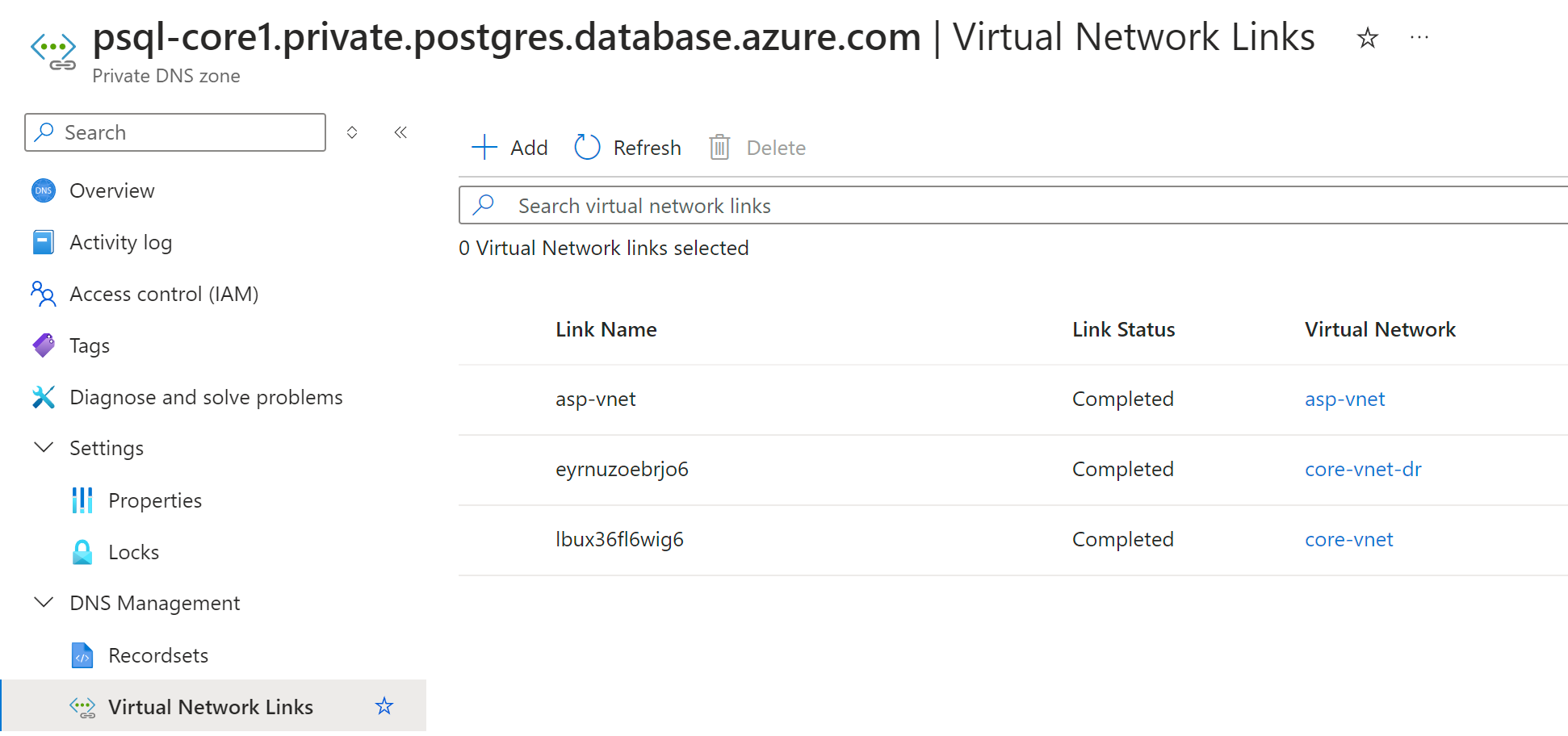This screenshot has height=736, width=1568.
Task: Click the Refresh button label
Action: point(647,148)
